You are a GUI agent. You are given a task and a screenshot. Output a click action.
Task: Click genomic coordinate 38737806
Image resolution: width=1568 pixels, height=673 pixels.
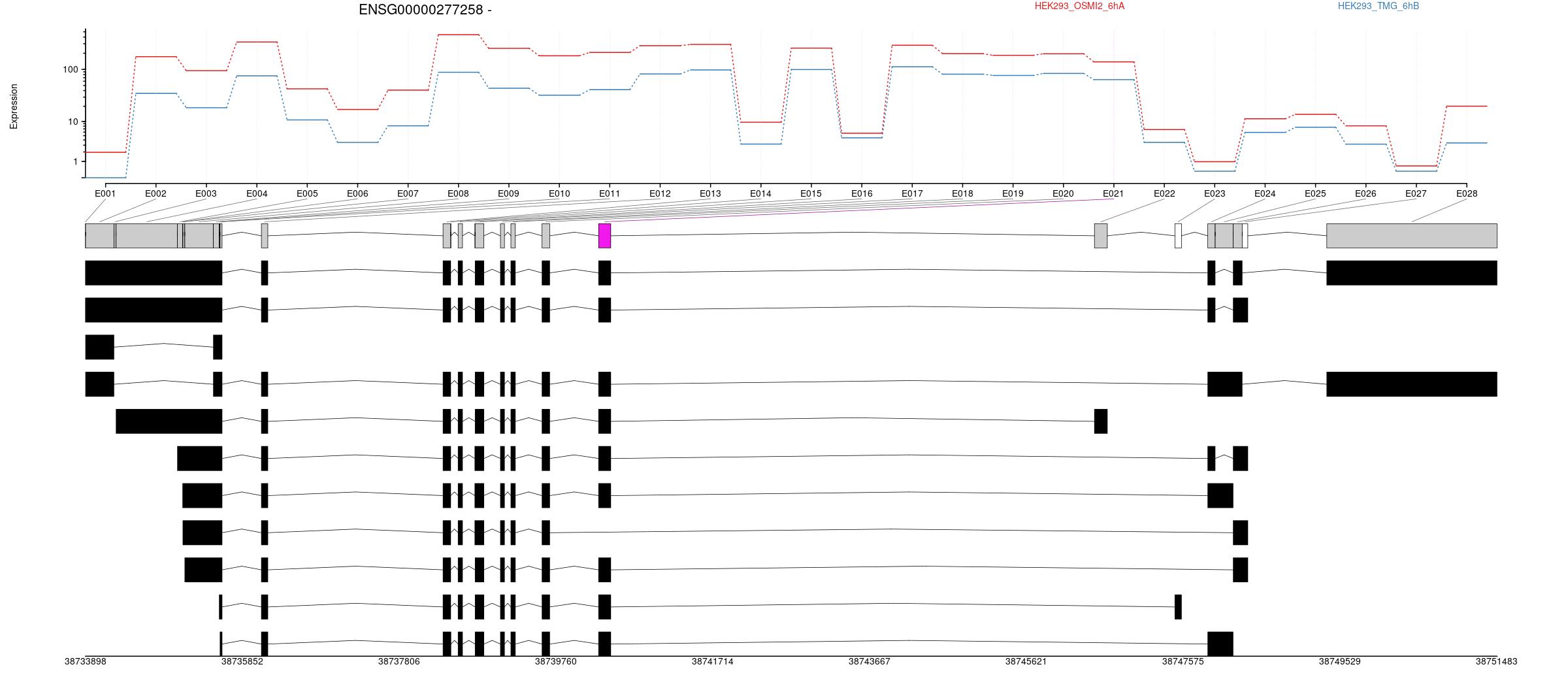[x=399, y=661]
